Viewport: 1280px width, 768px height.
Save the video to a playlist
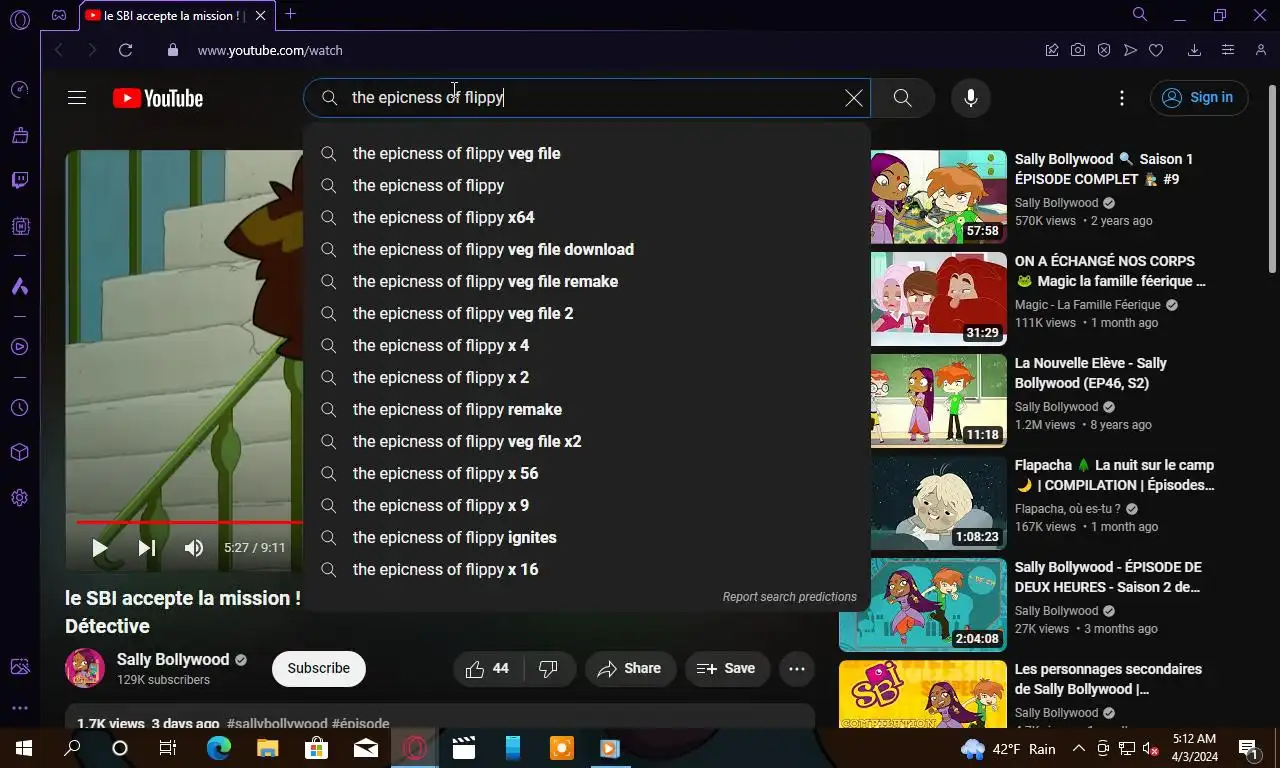pos(727,669)
